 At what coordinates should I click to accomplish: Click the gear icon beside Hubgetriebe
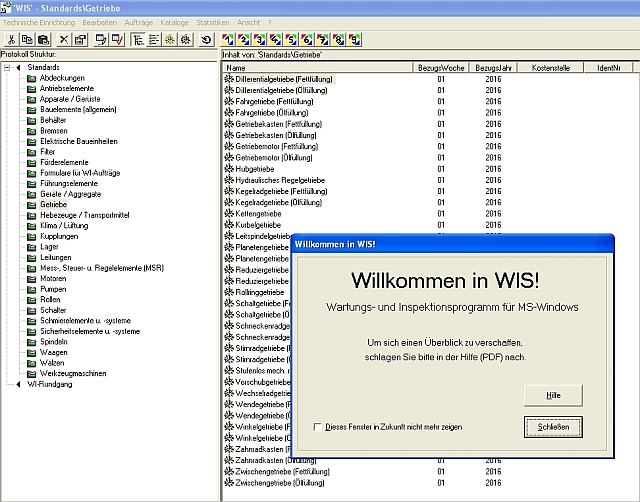click(229, 169)
